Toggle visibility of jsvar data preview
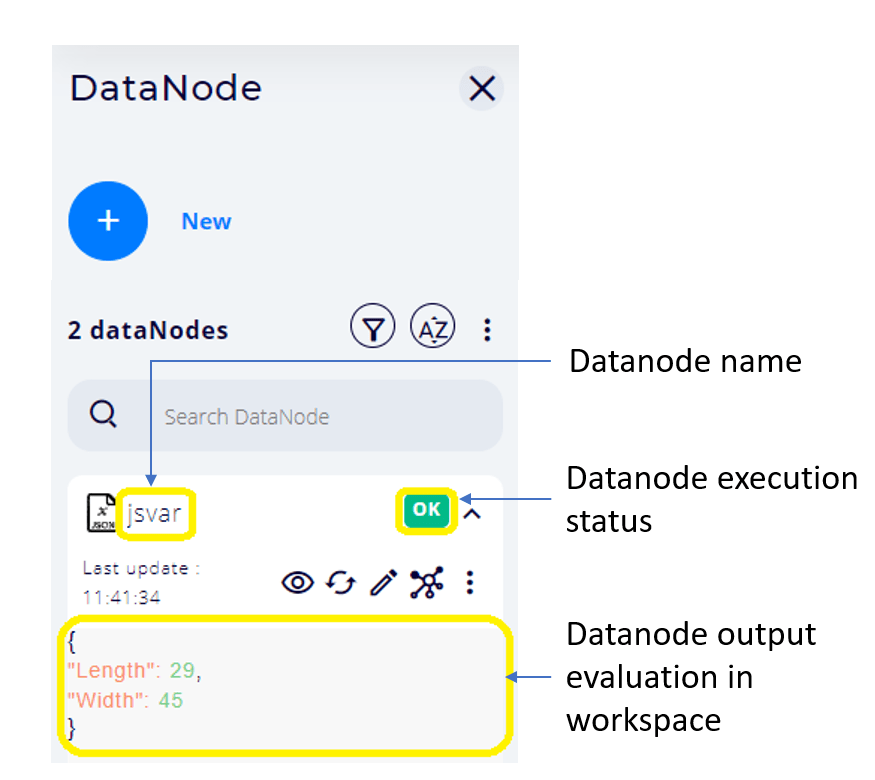 (297, 582)
